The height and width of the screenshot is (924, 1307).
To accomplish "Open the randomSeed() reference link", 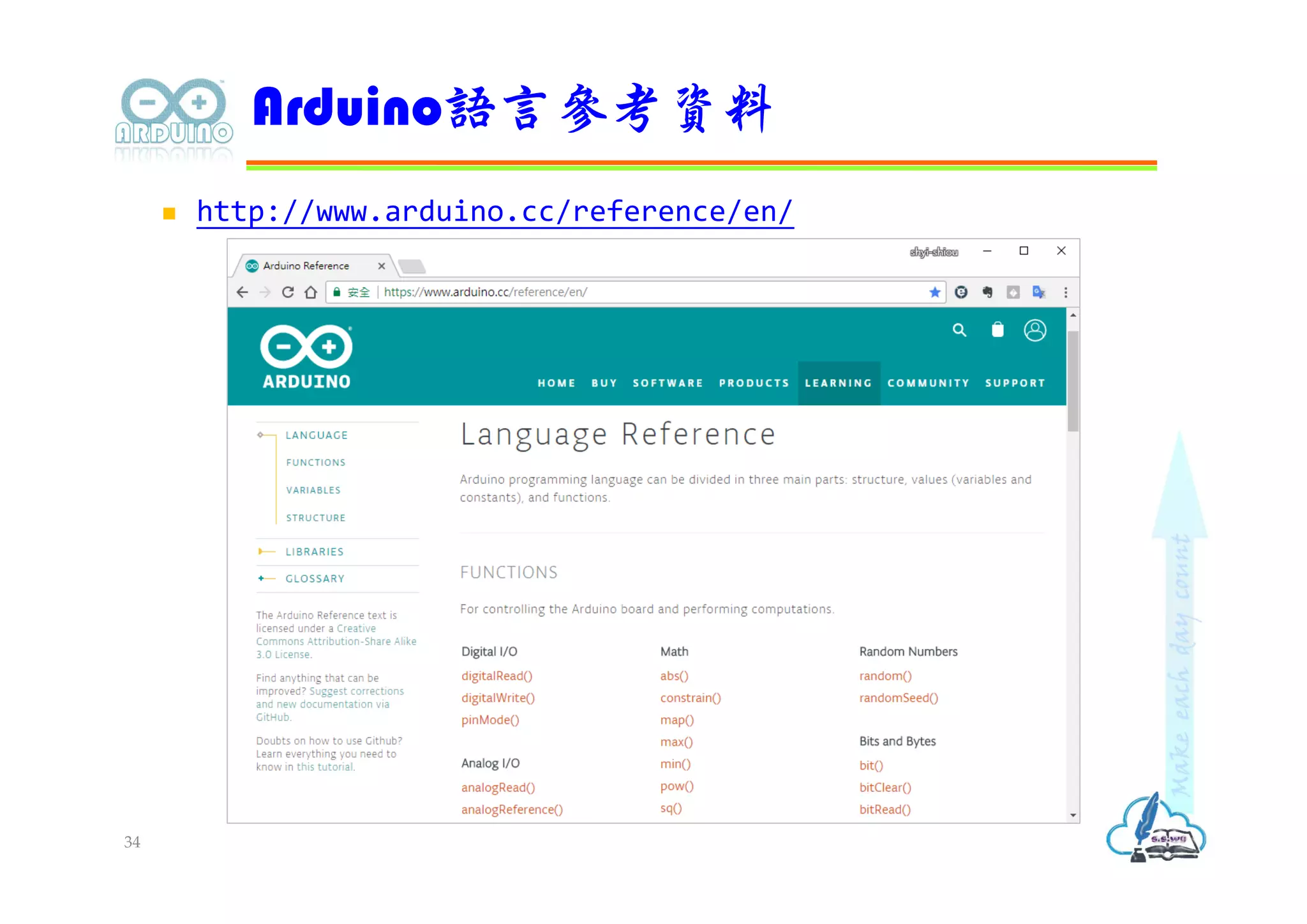I will pyautogui.click(x=899, y=698).
